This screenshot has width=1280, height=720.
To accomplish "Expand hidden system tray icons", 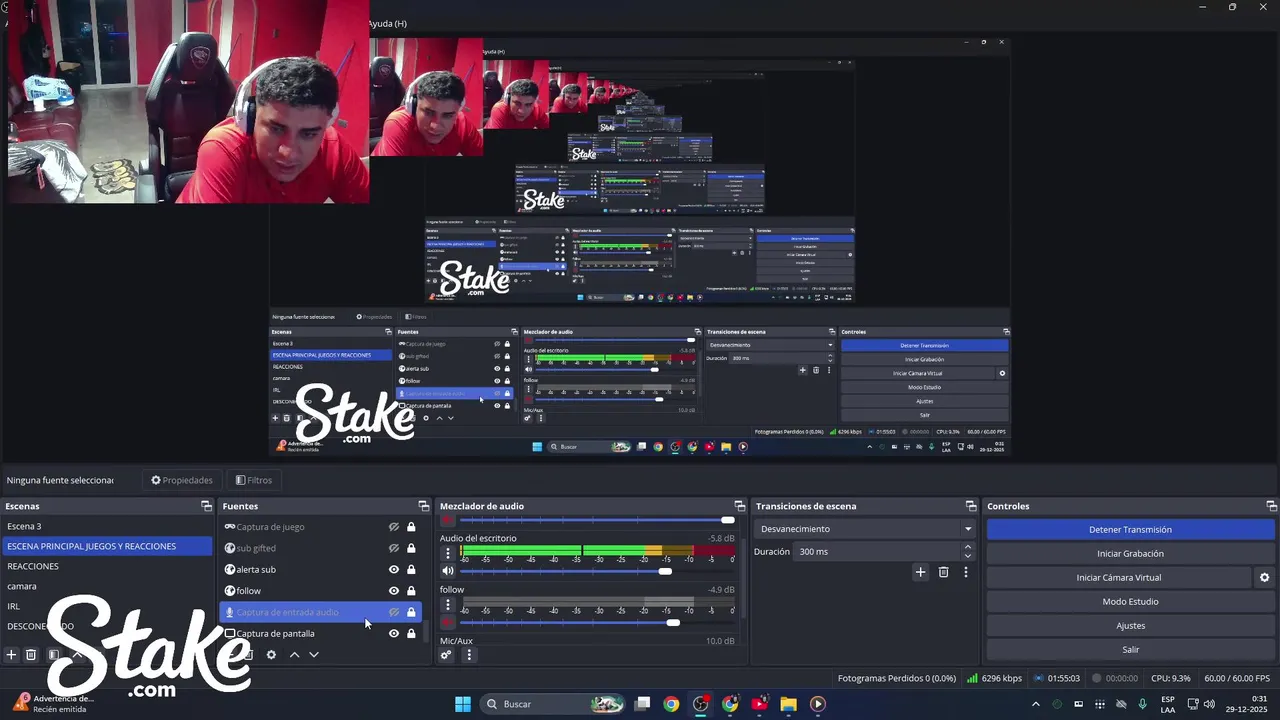I will coord(1035,704).
